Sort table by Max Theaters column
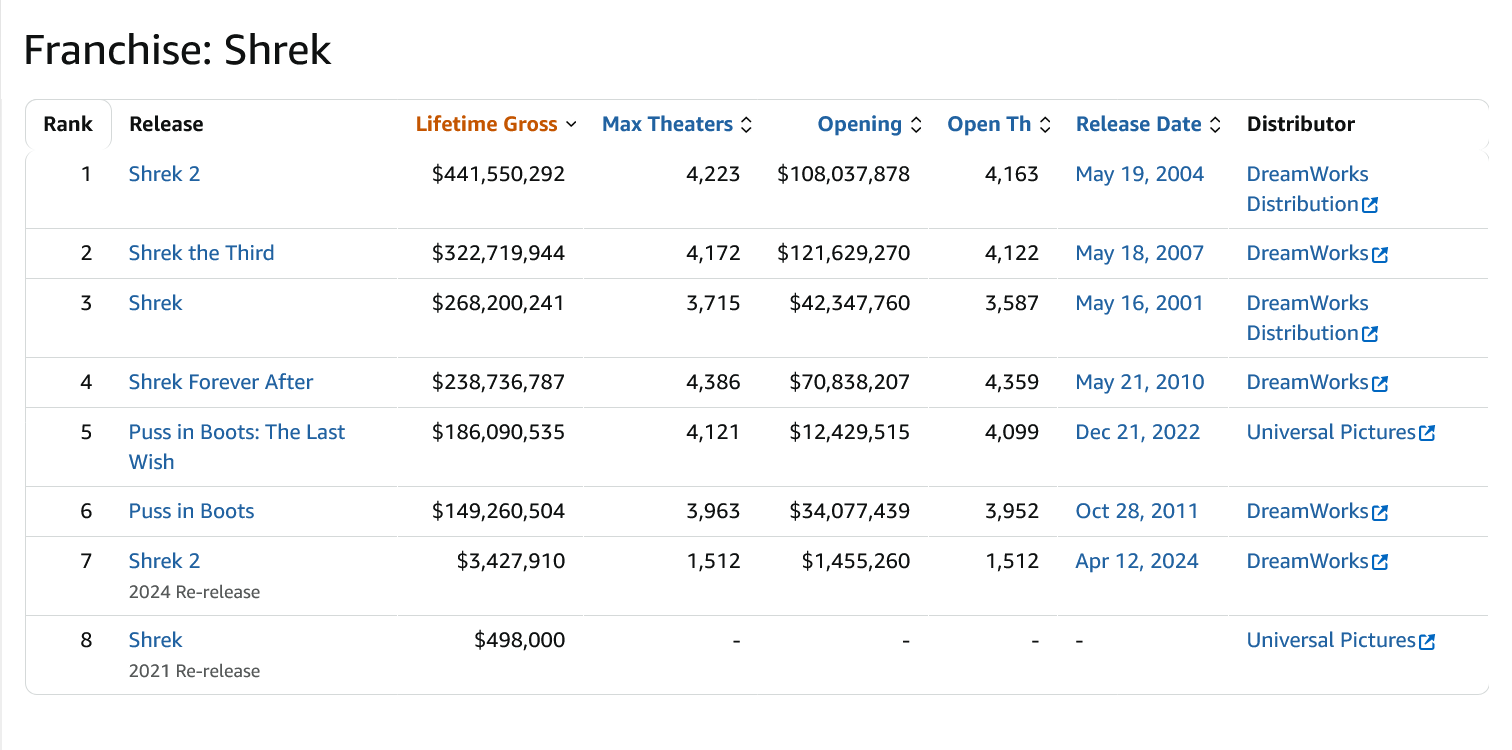 click(676, 124)
